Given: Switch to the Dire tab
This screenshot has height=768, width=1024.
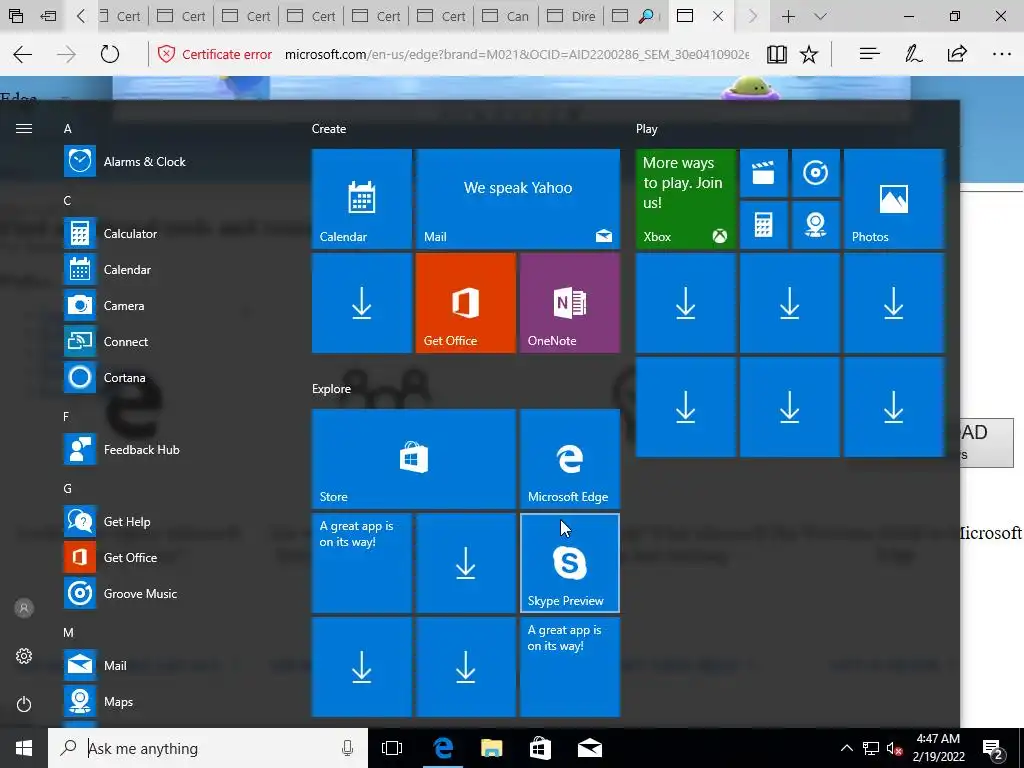Looking at the screenshot, I should 571,16.
